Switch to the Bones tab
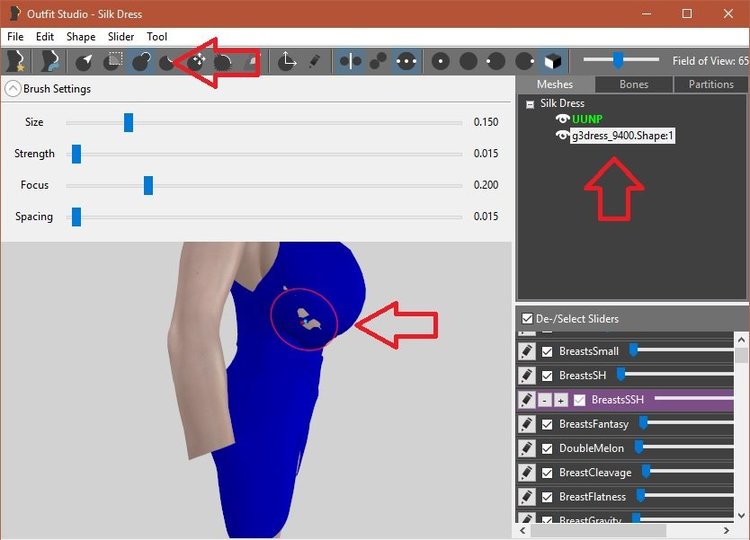Screen dimensions: 750x540 tap(634, 85)
